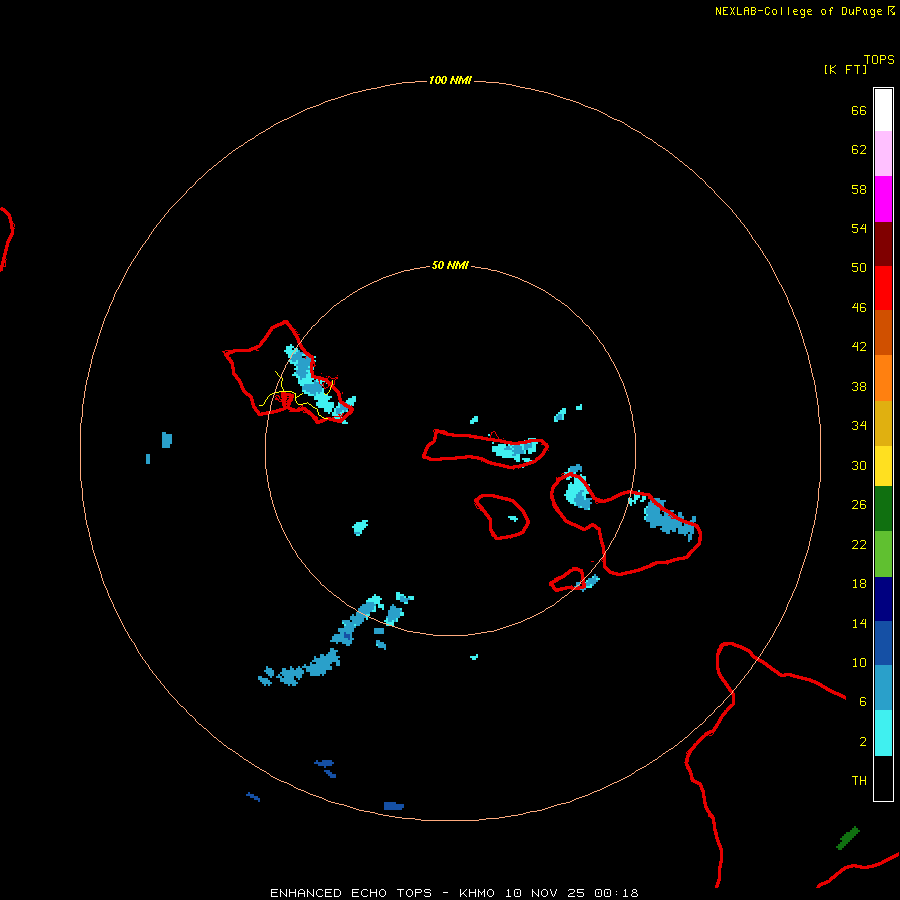The height and width of the screenshot is (900, 900).
Task: Click the legend value 50
Action: point(859,268)
